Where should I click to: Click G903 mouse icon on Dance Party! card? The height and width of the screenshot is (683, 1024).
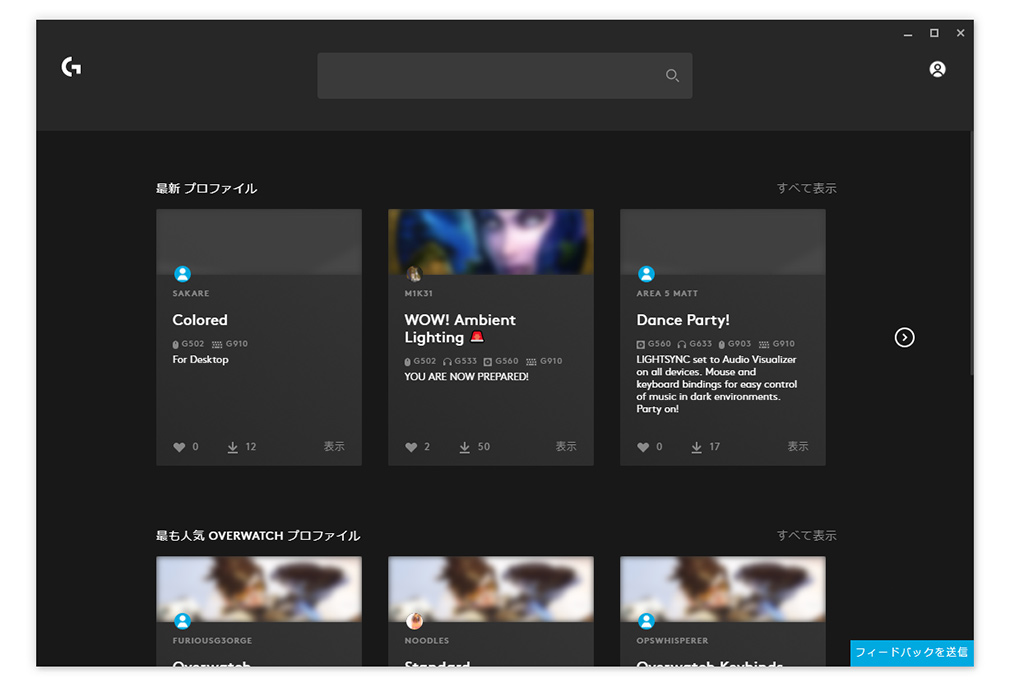pyautogui.click(x=722, y=344)
